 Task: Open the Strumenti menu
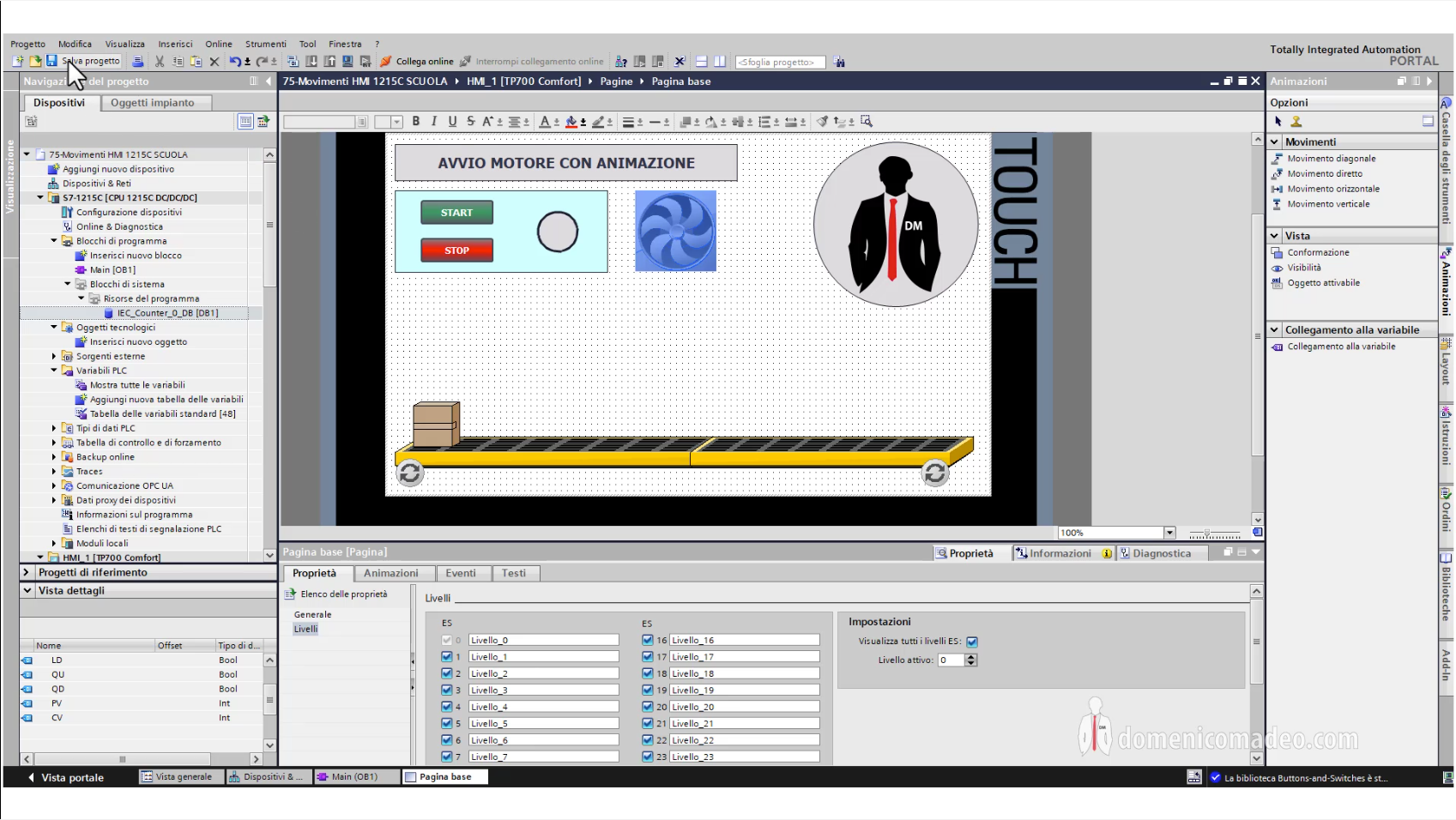tap(265, 44)
